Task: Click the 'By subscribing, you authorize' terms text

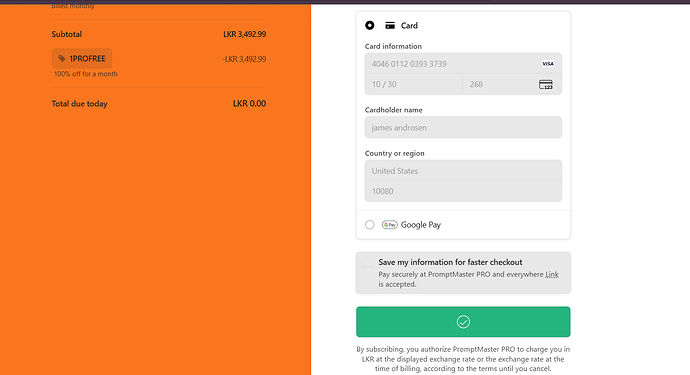Action: point(463,359)
